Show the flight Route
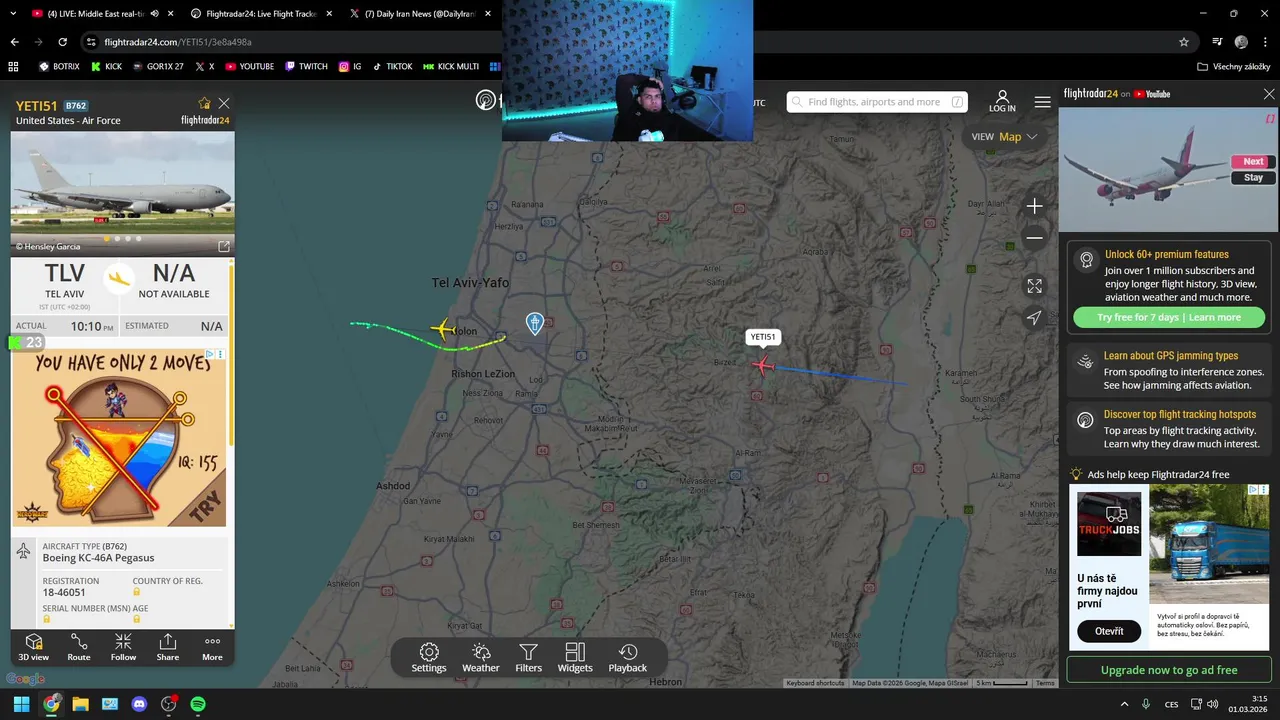This screenshot has height=720, width=1280. [79, 647]
